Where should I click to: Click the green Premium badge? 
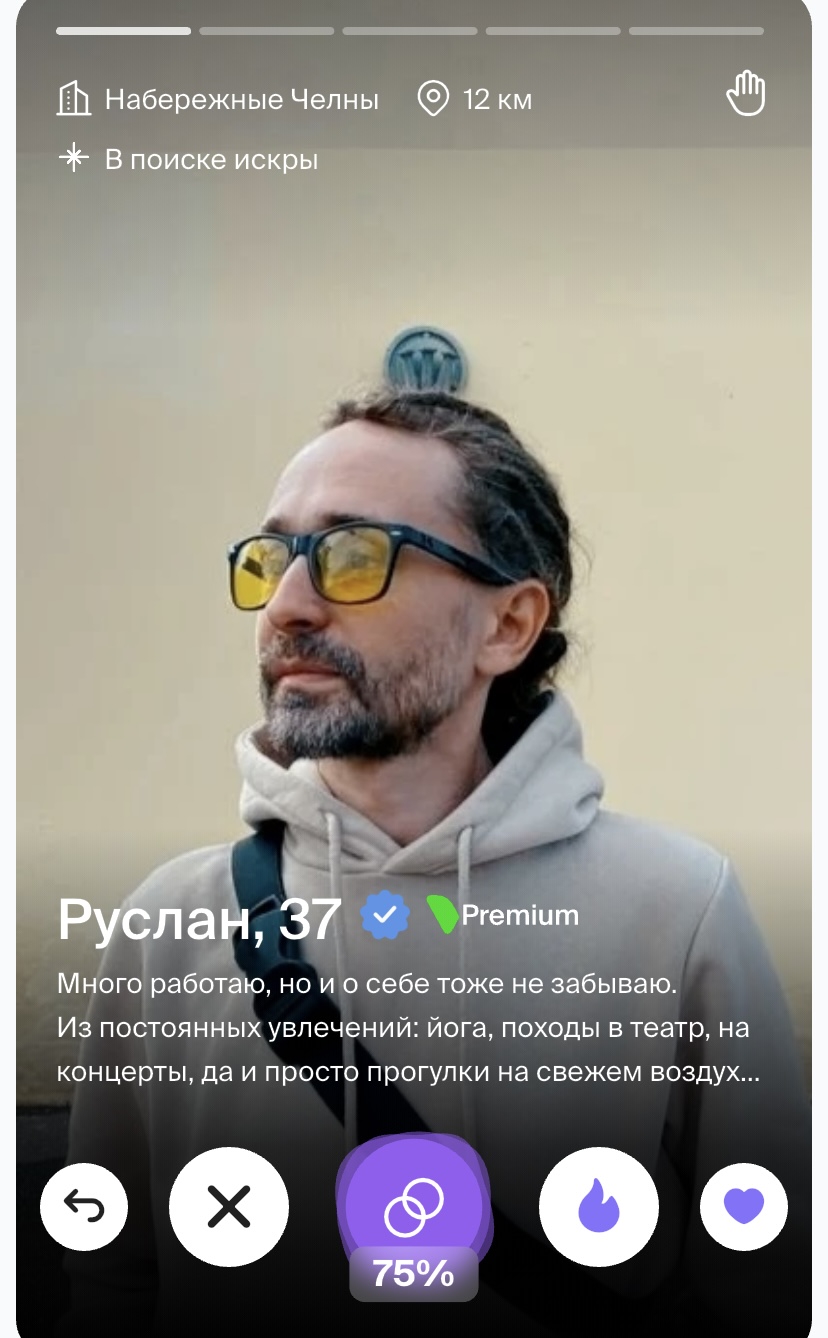click(x=503, y=915)
